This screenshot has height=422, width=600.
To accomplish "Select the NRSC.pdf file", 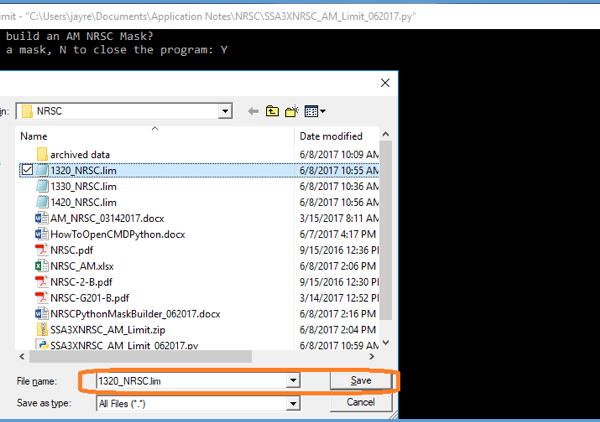I will click(x=70, y=249).
